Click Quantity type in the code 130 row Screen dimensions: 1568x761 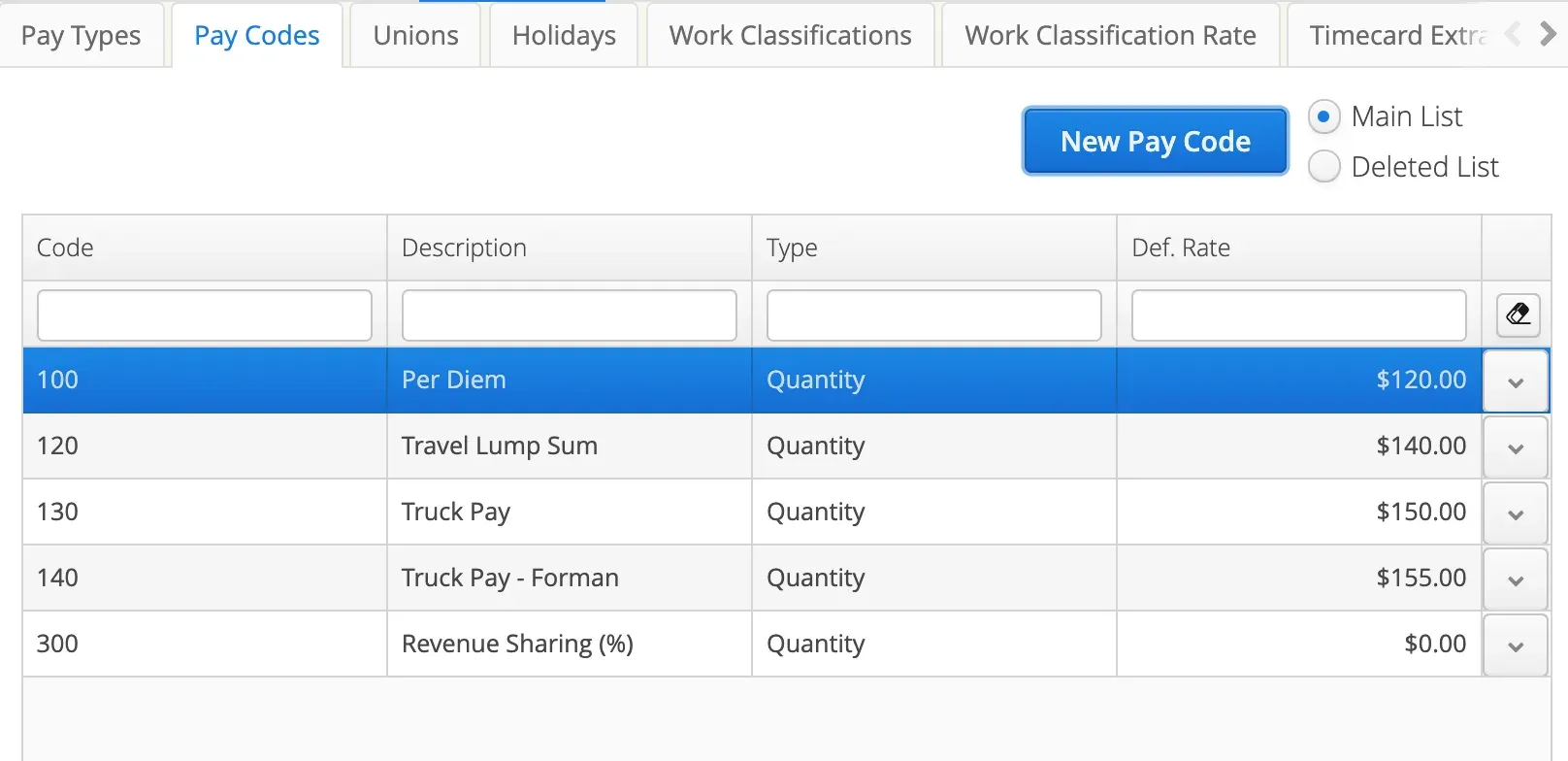(x=934, y=513)
